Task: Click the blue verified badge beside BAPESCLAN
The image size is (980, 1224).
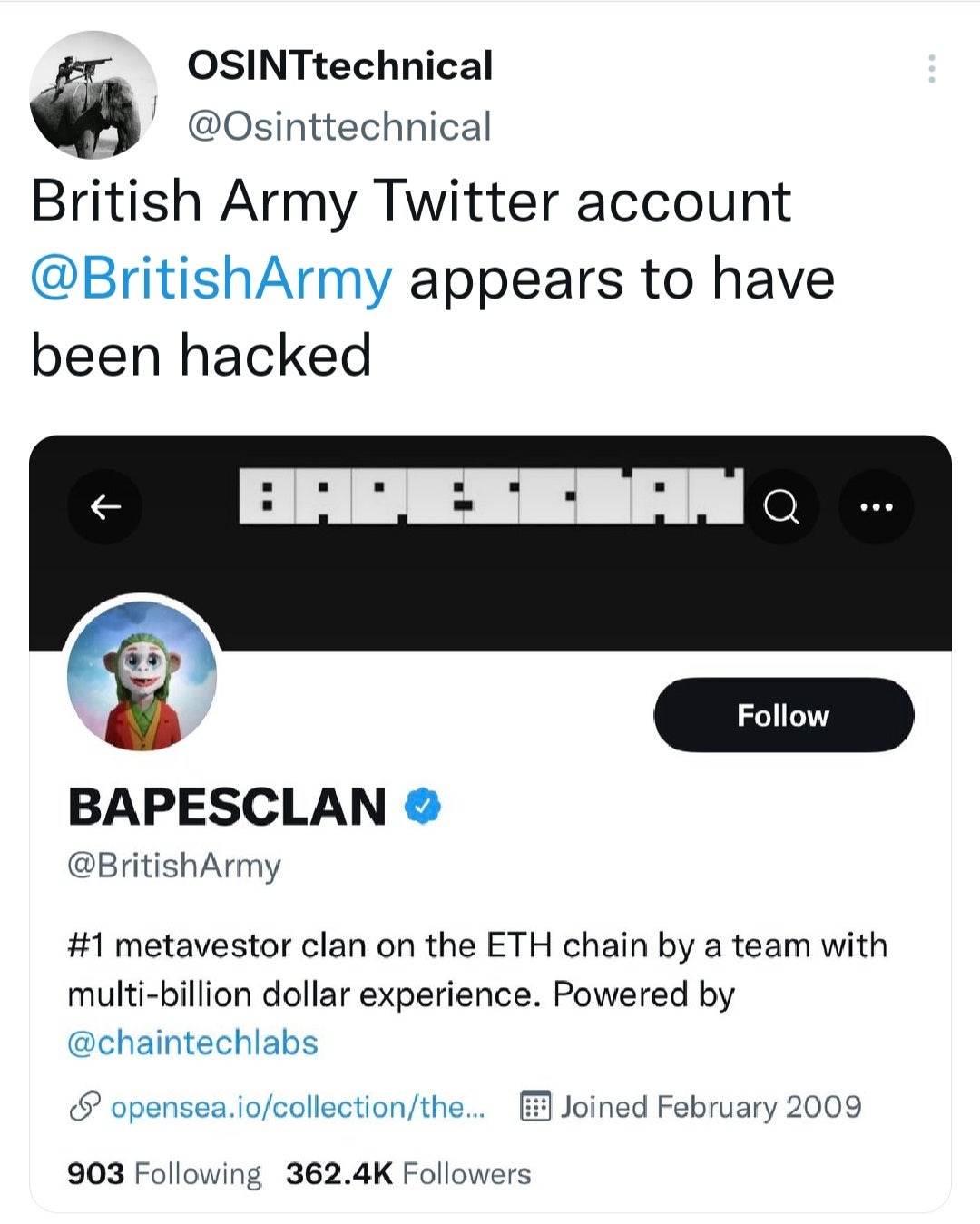Action: (423, 806)
